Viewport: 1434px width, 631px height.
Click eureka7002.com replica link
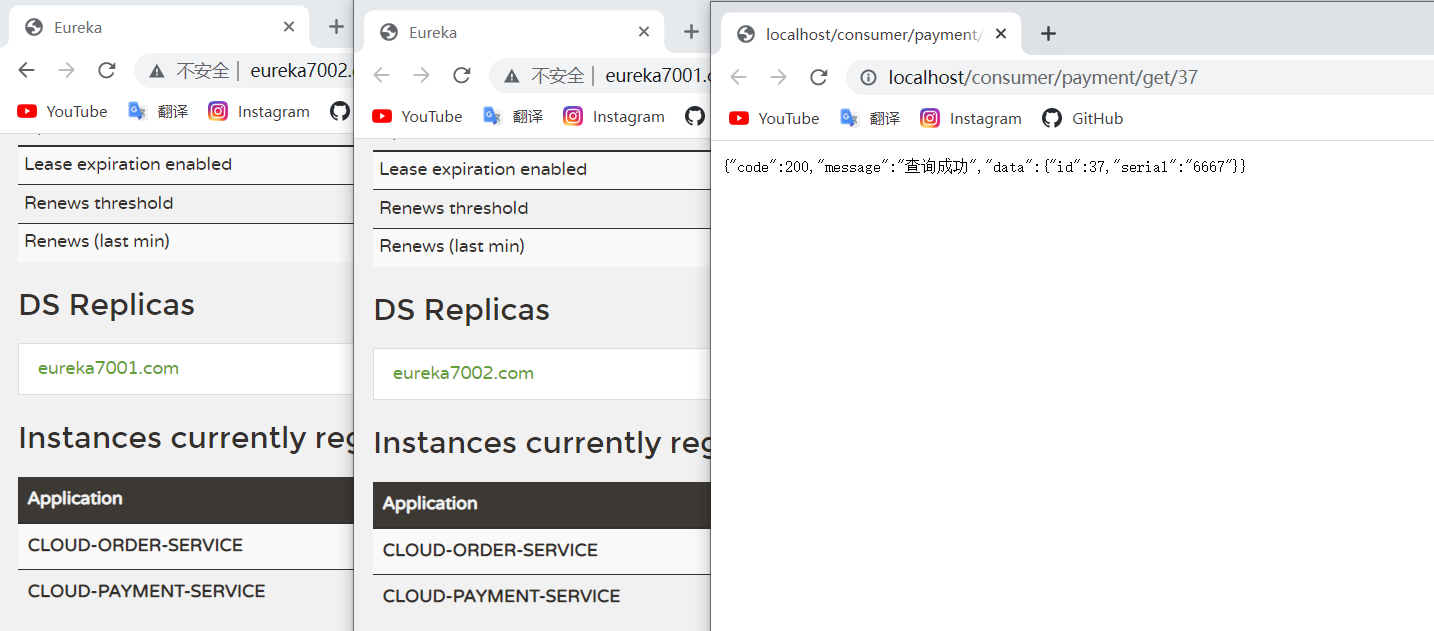pyautogui.click(x=463, y=373)
